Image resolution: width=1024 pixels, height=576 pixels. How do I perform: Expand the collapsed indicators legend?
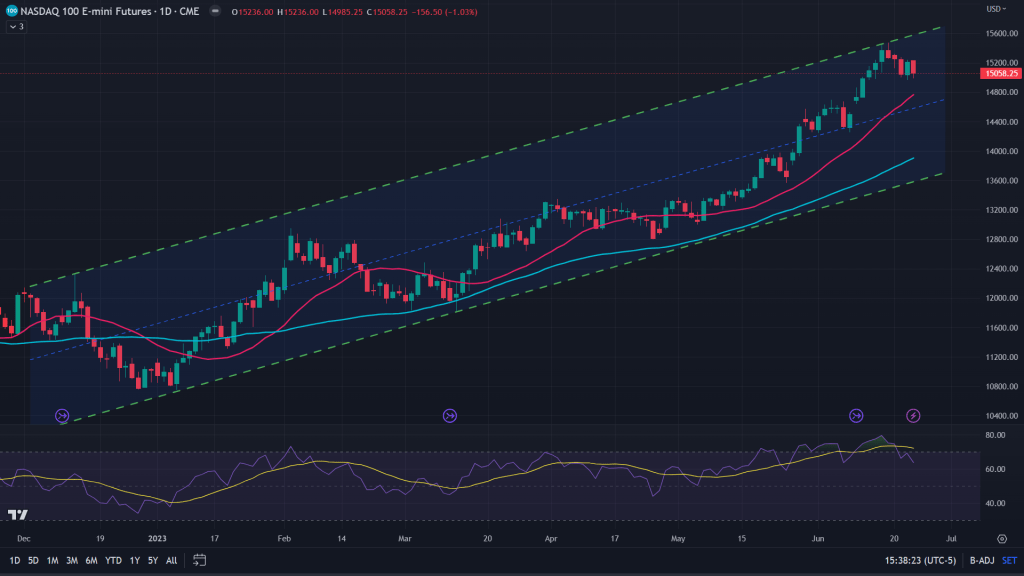pos(16,27)
